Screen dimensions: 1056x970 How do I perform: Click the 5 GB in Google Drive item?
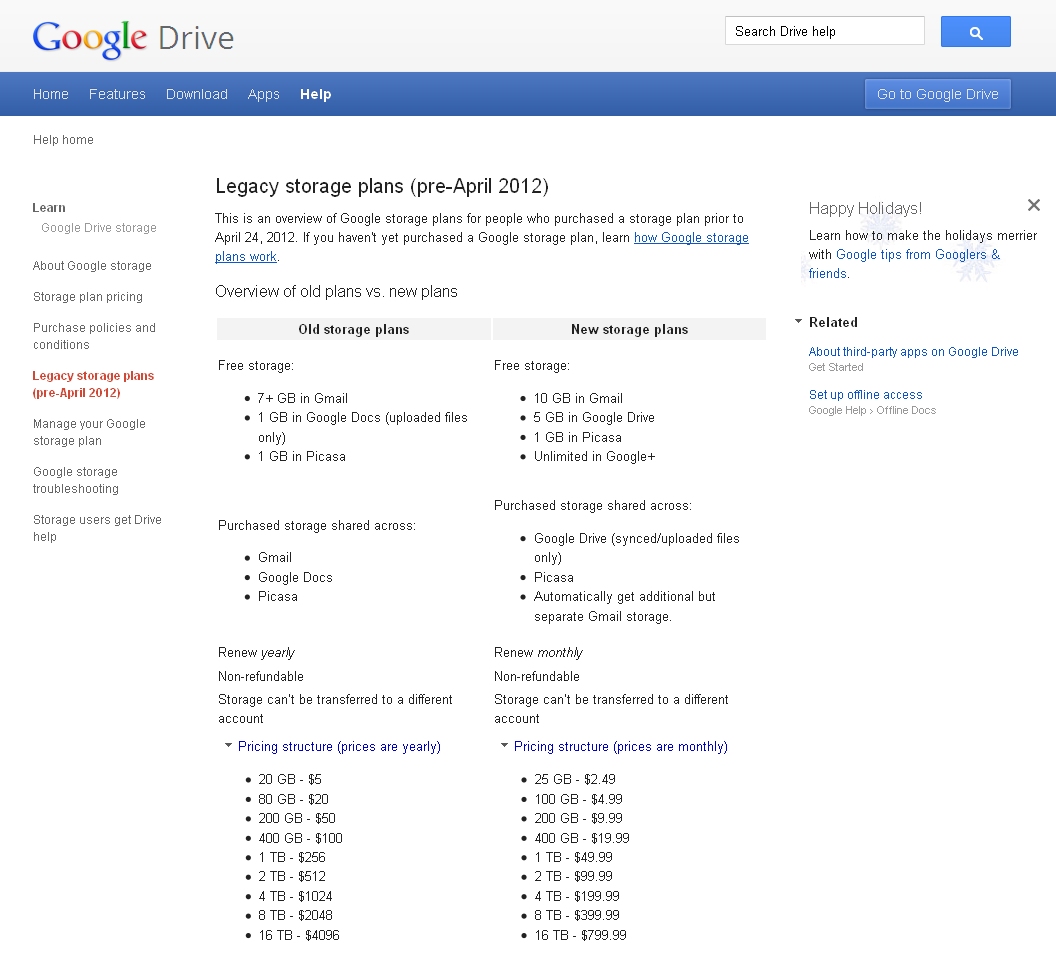pos(594,418)
